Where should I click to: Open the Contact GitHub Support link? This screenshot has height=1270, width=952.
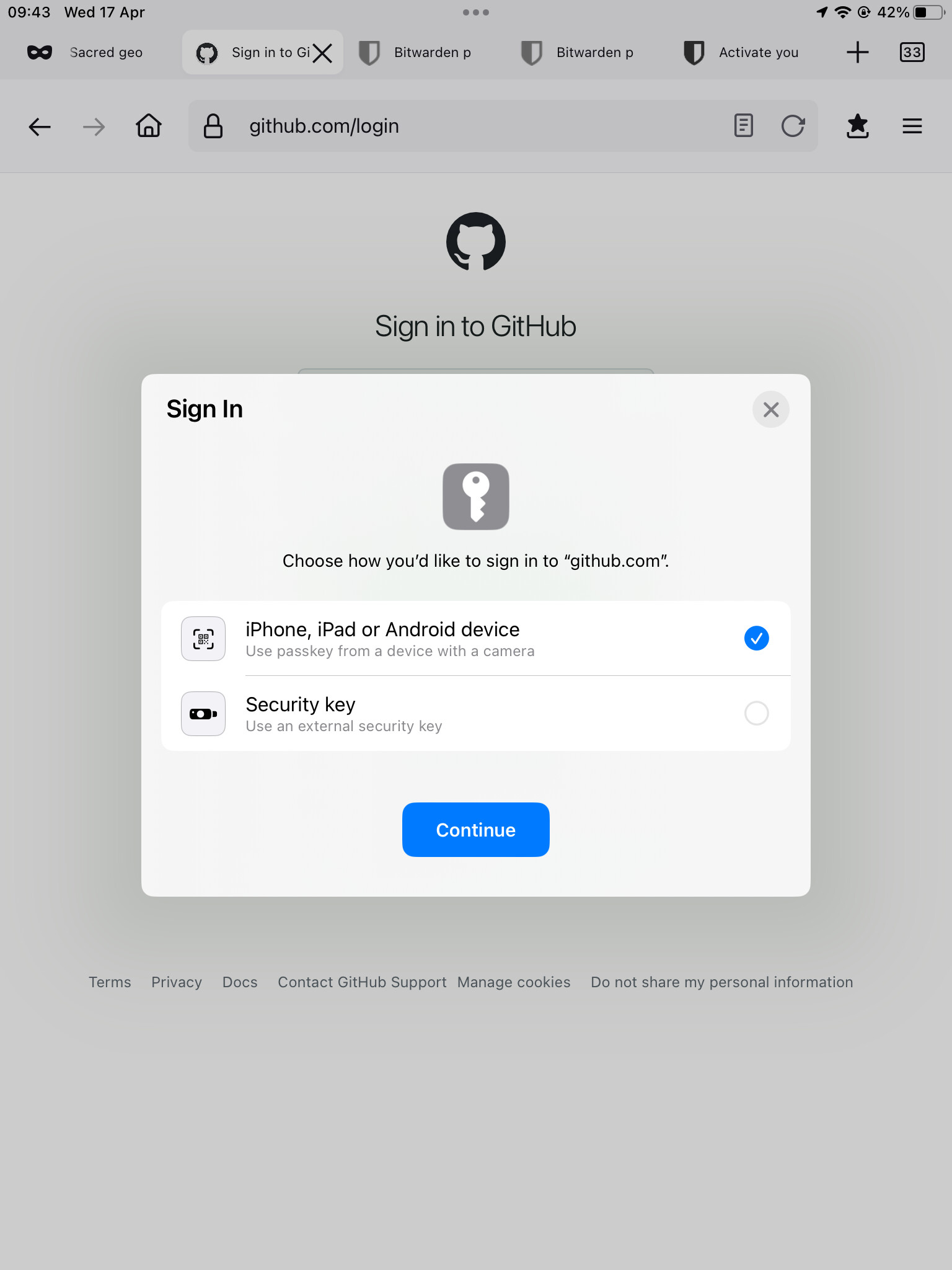pyautogui.click(x=362, y=982)
